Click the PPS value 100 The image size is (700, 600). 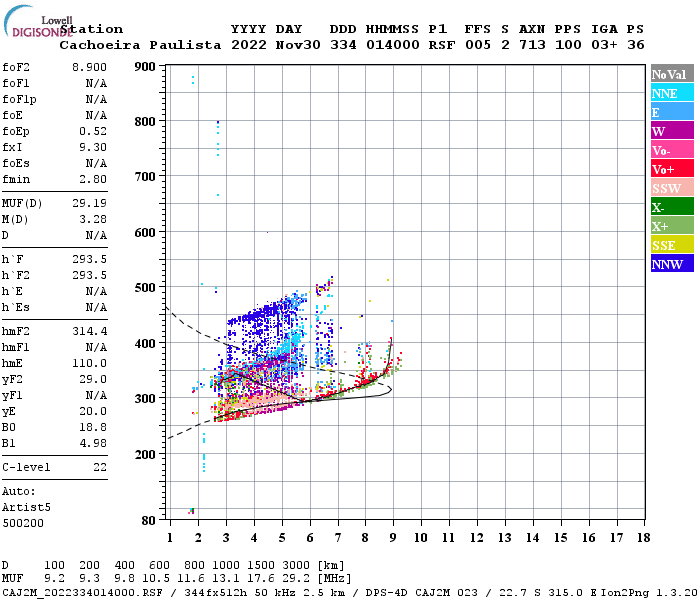coord(568,45)
